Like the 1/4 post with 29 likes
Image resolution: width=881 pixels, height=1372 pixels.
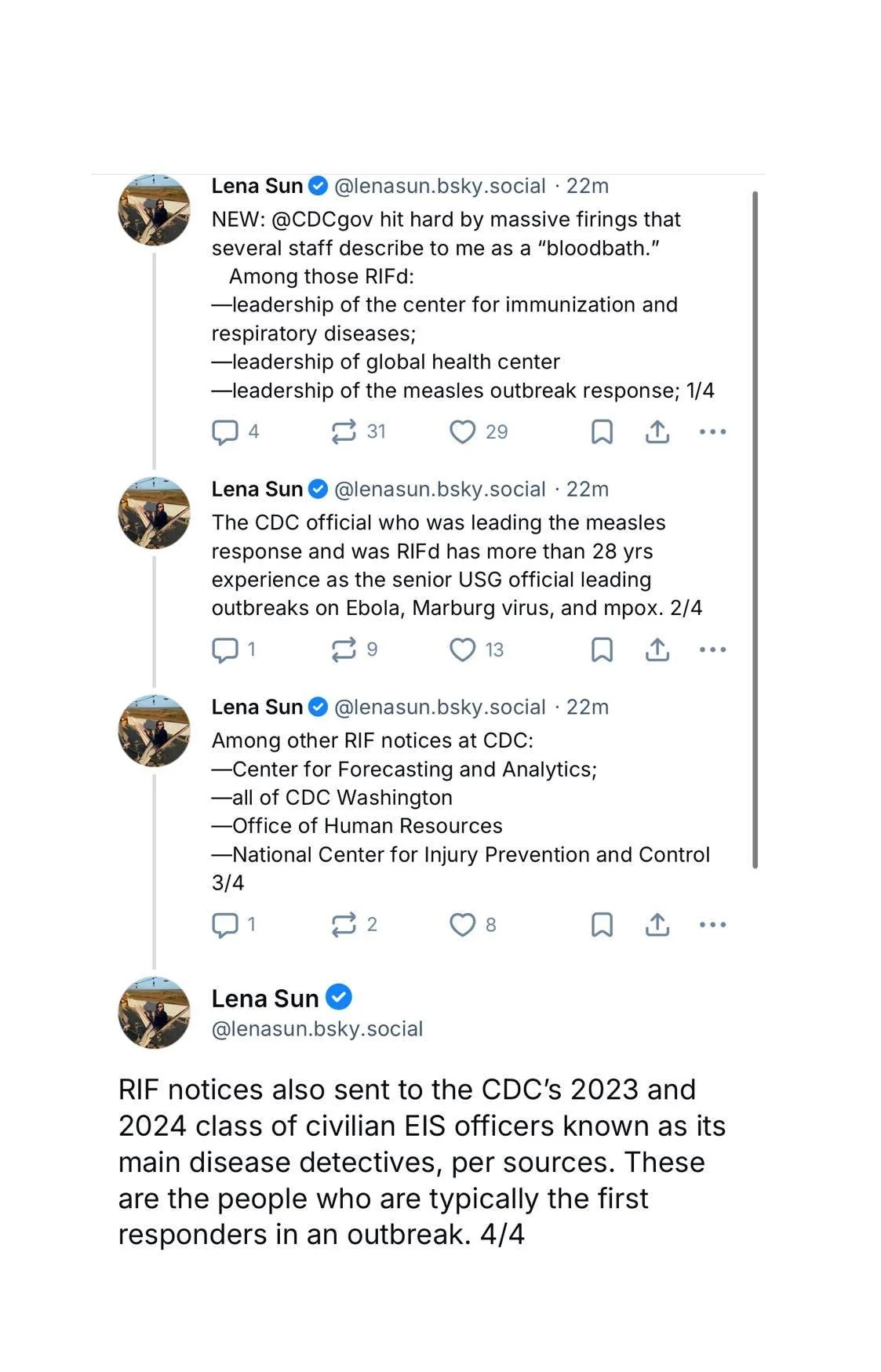click(462, 432)
